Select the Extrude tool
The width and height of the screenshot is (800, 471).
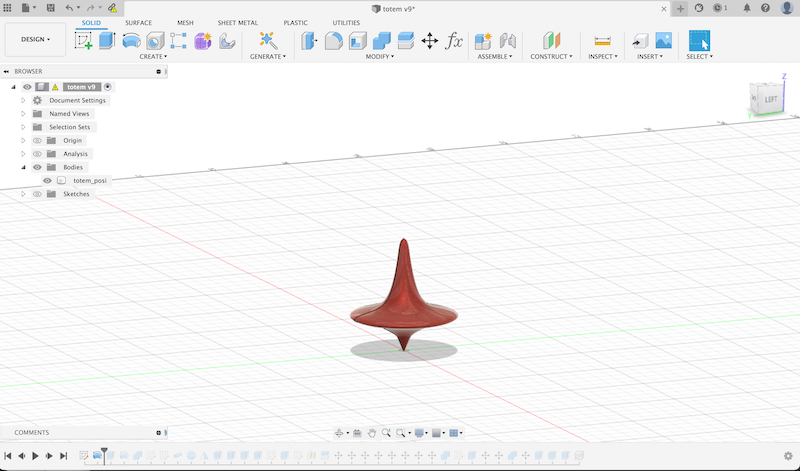107,40
